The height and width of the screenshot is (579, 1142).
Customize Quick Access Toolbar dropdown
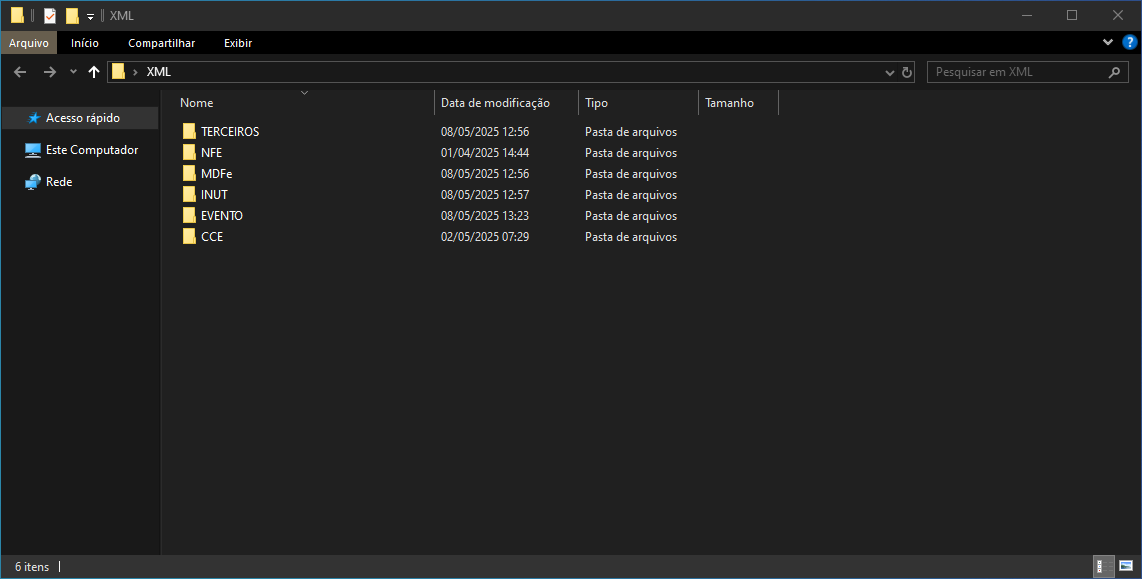click(x=90, y=16)
